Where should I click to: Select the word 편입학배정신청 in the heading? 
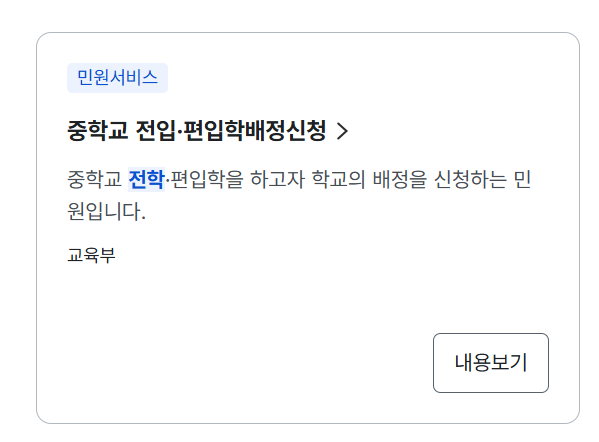[x=254, y=131]
